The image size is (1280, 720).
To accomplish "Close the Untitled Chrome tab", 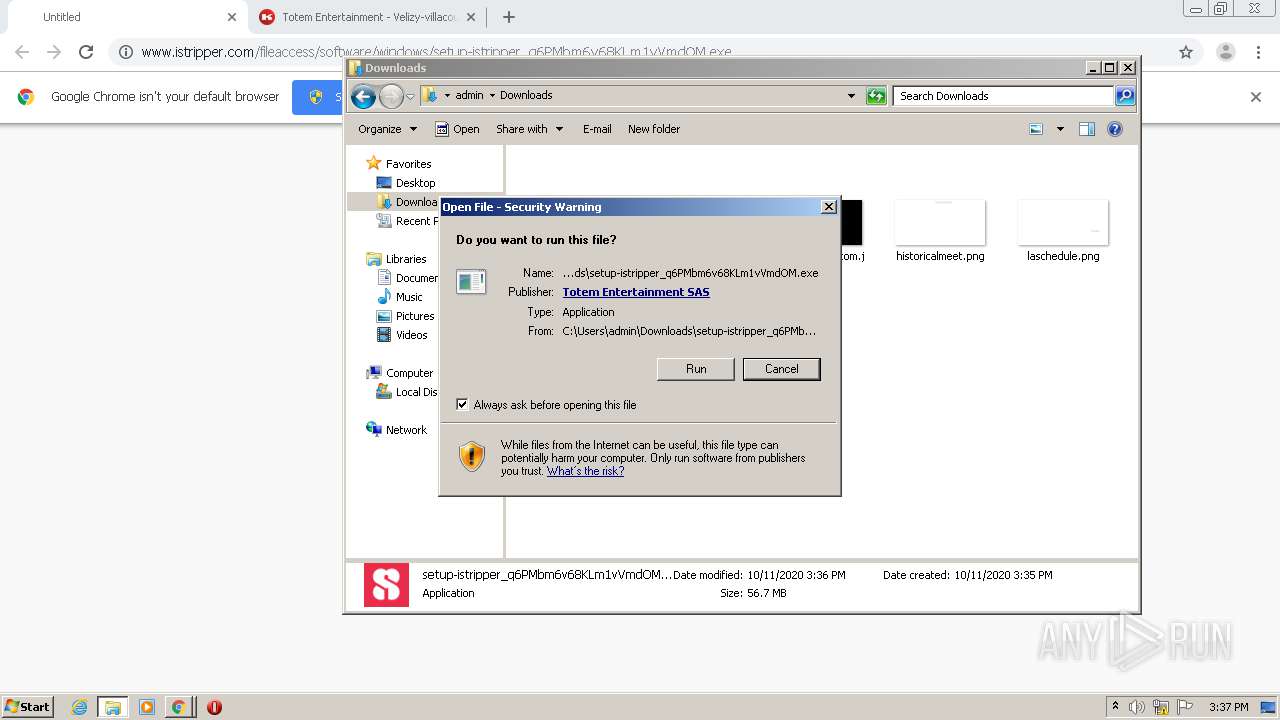I will click(231, 17).
